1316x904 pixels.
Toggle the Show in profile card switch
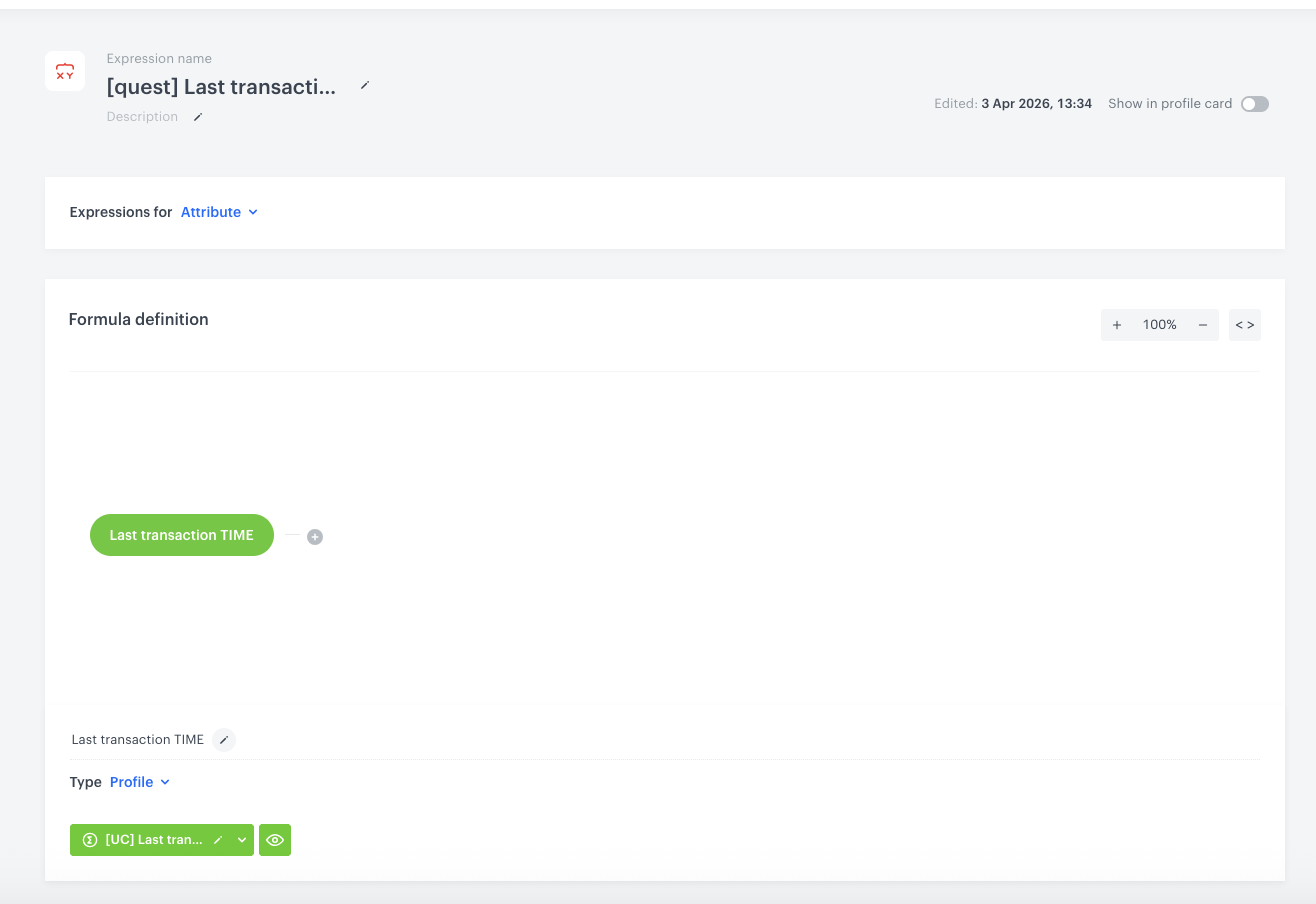click(x=1255, y=104)
